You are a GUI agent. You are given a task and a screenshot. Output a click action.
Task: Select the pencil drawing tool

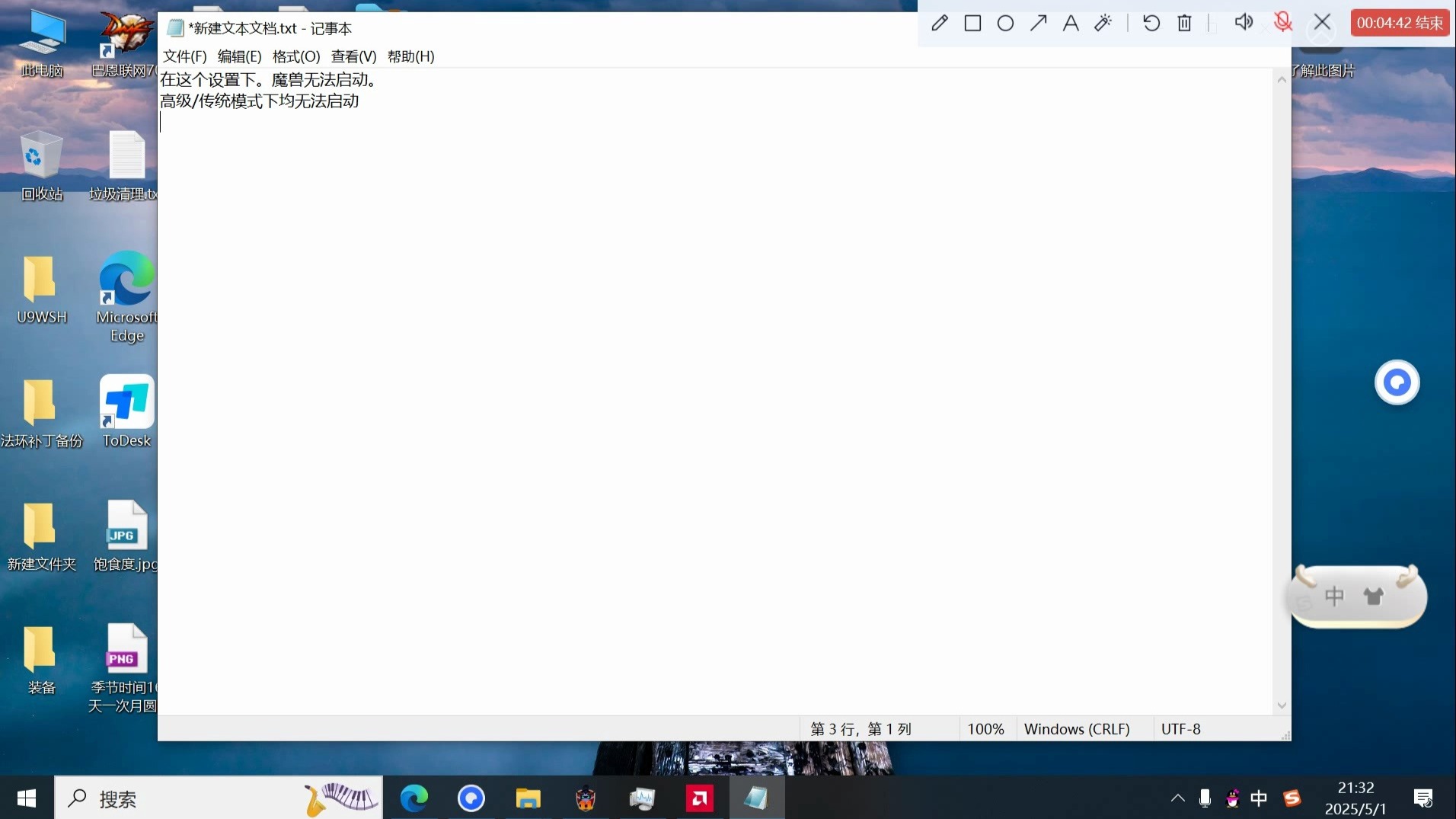pos(940,23)
